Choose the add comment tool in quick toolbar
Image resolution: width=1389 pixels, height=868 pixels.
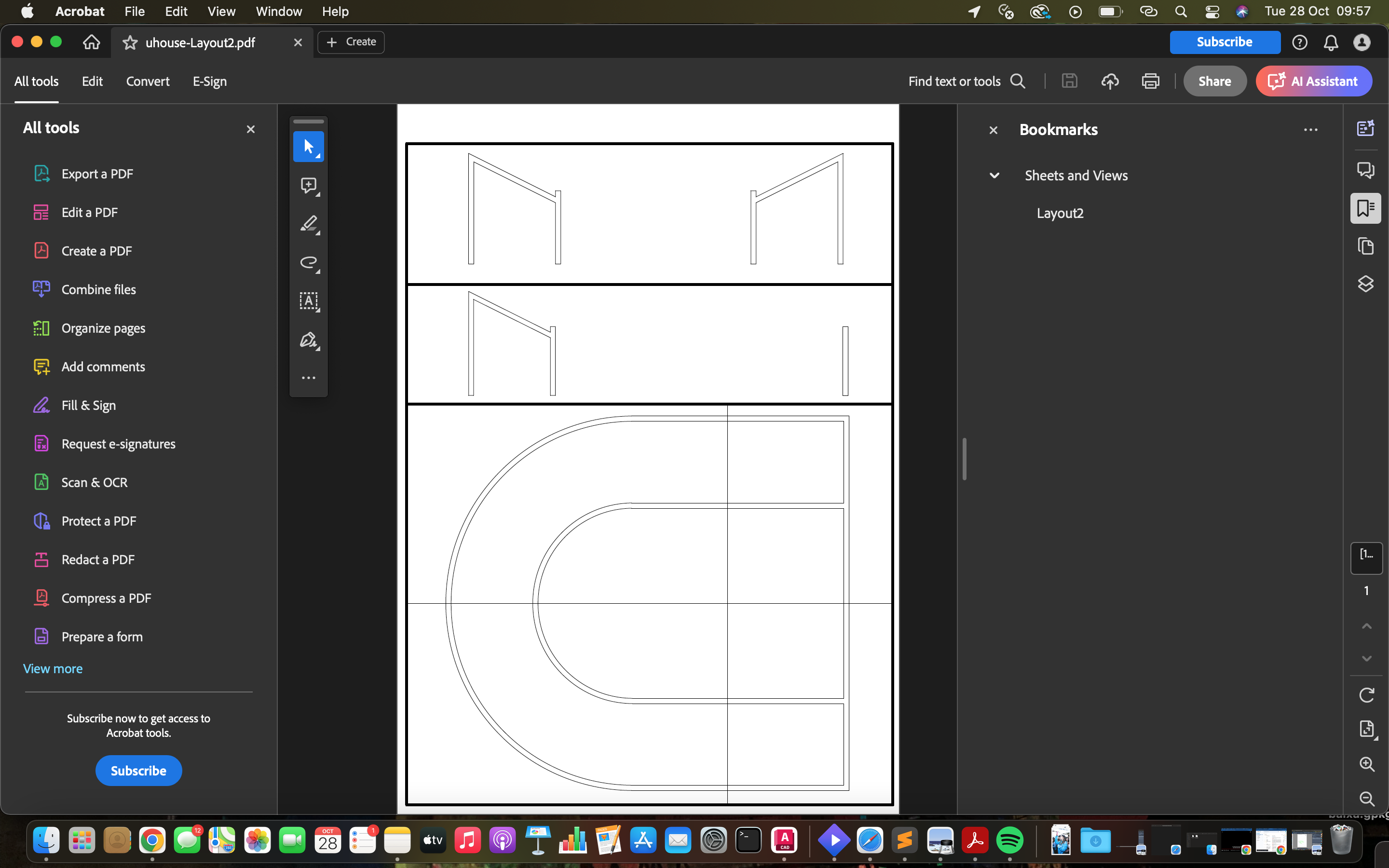[x=308, y=185]
